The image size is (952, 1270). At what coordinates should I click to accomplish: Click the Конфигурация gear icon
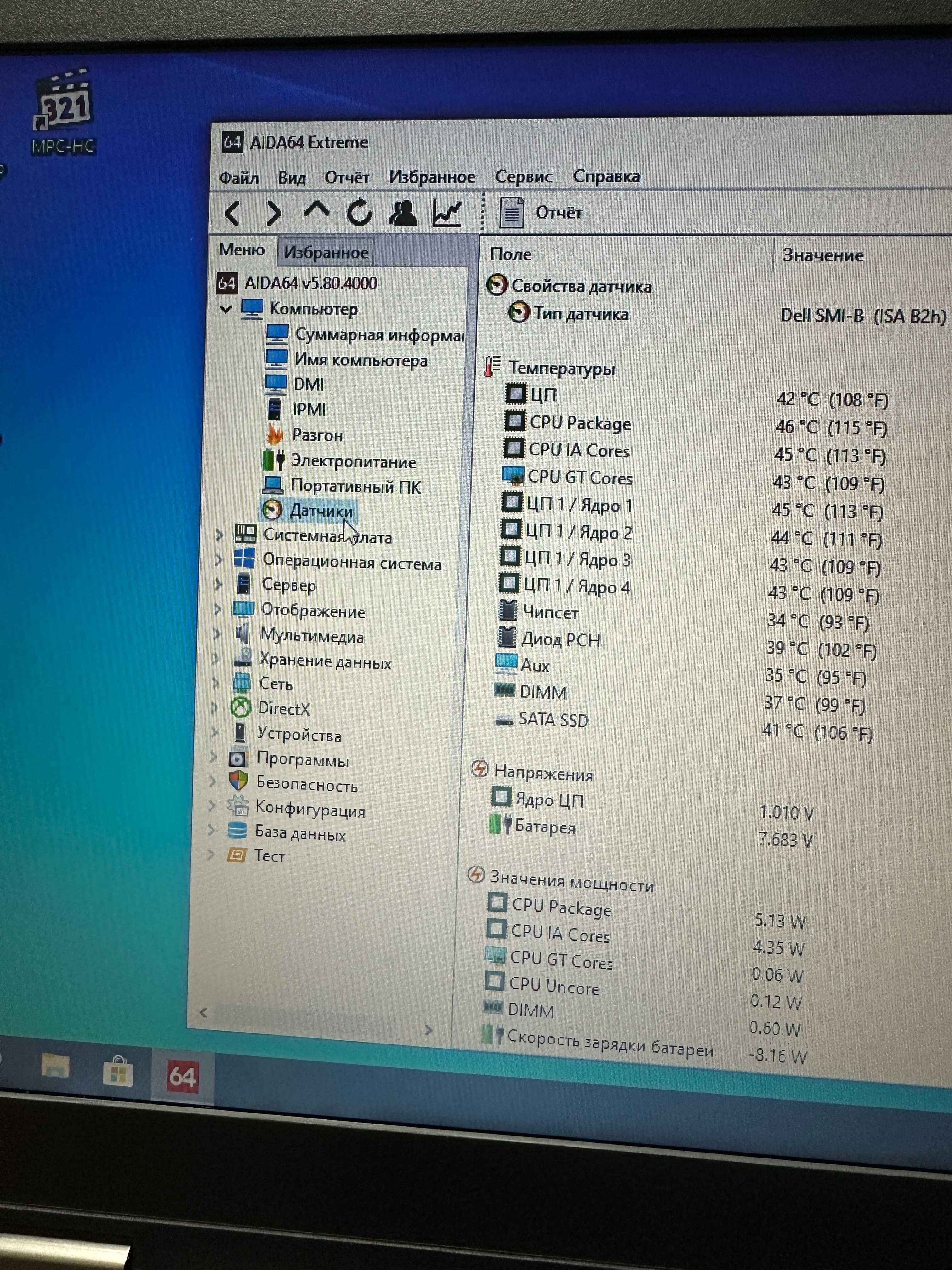[238, 806]
